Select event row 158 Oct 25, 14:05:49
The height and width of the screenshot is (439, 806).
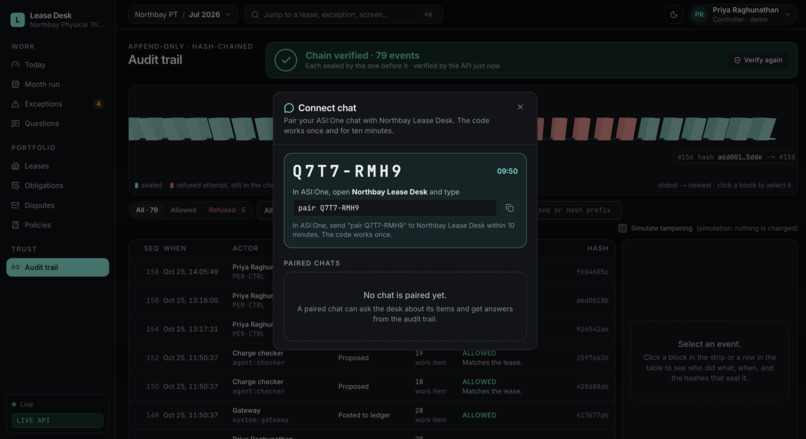[x=372, y=271]
